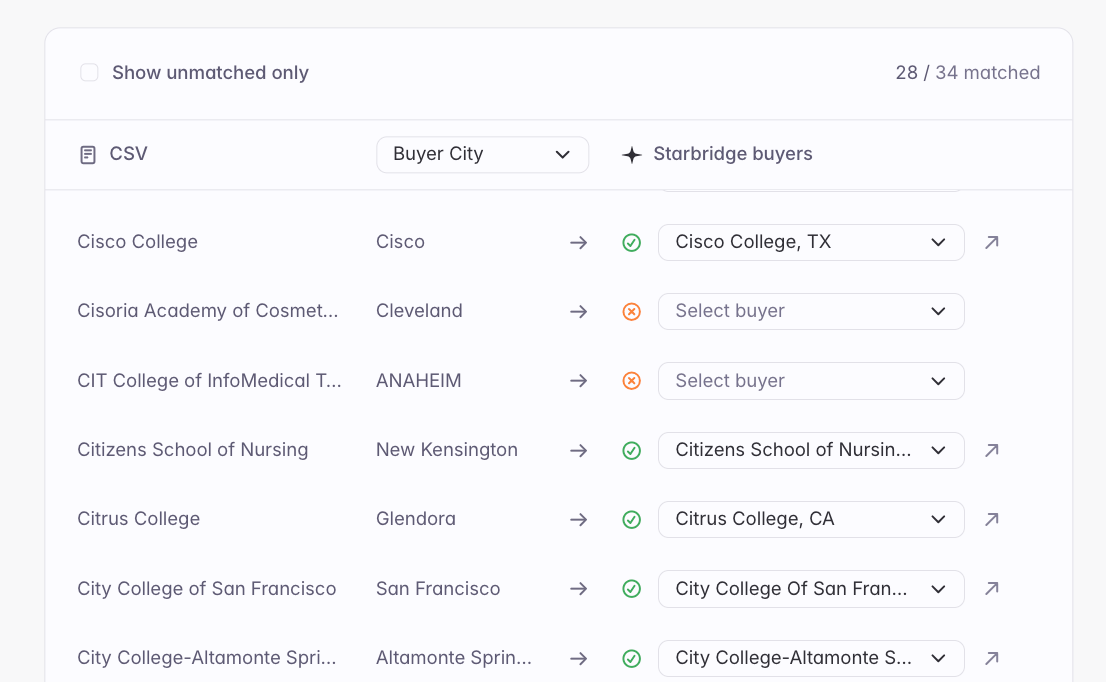Click unmatched status icon for CIT College row
The width and height of the screenshot is (1106, 682).
631,381
